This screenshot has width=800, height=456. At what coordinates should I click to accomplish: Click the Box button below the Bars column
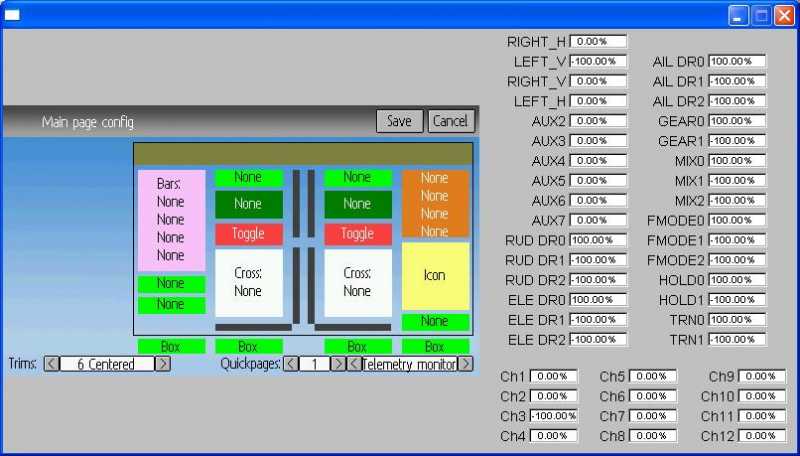(x=171, y=346)
